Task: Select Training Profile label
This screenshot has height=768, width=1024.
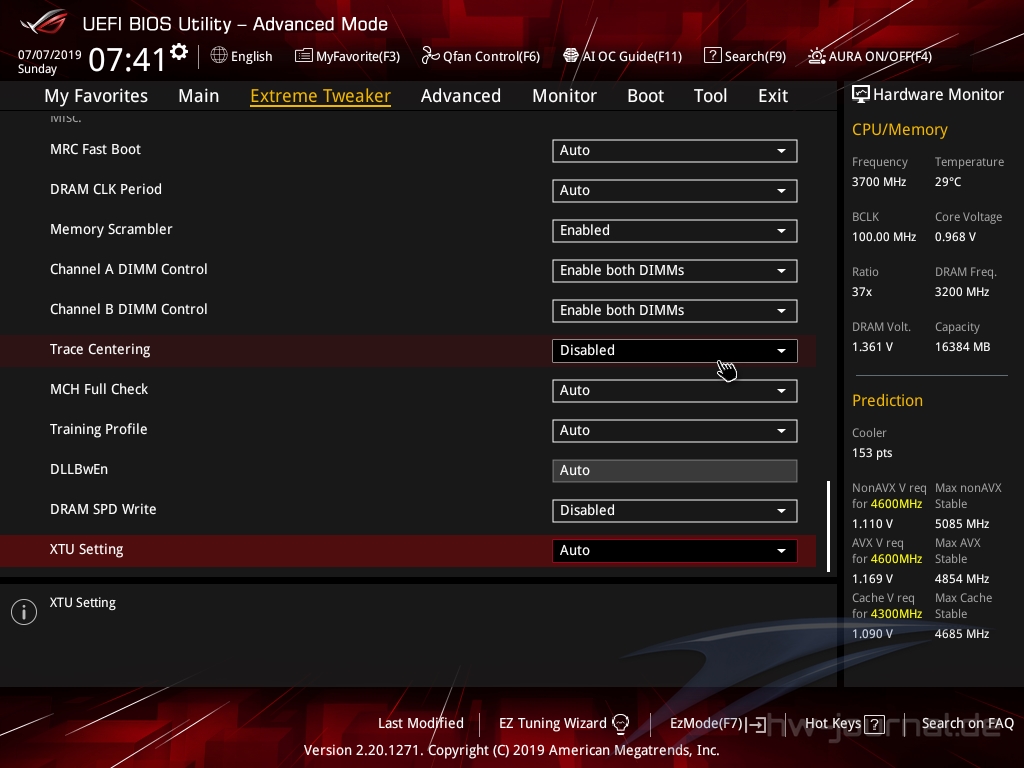Action: tap(99, 429)
